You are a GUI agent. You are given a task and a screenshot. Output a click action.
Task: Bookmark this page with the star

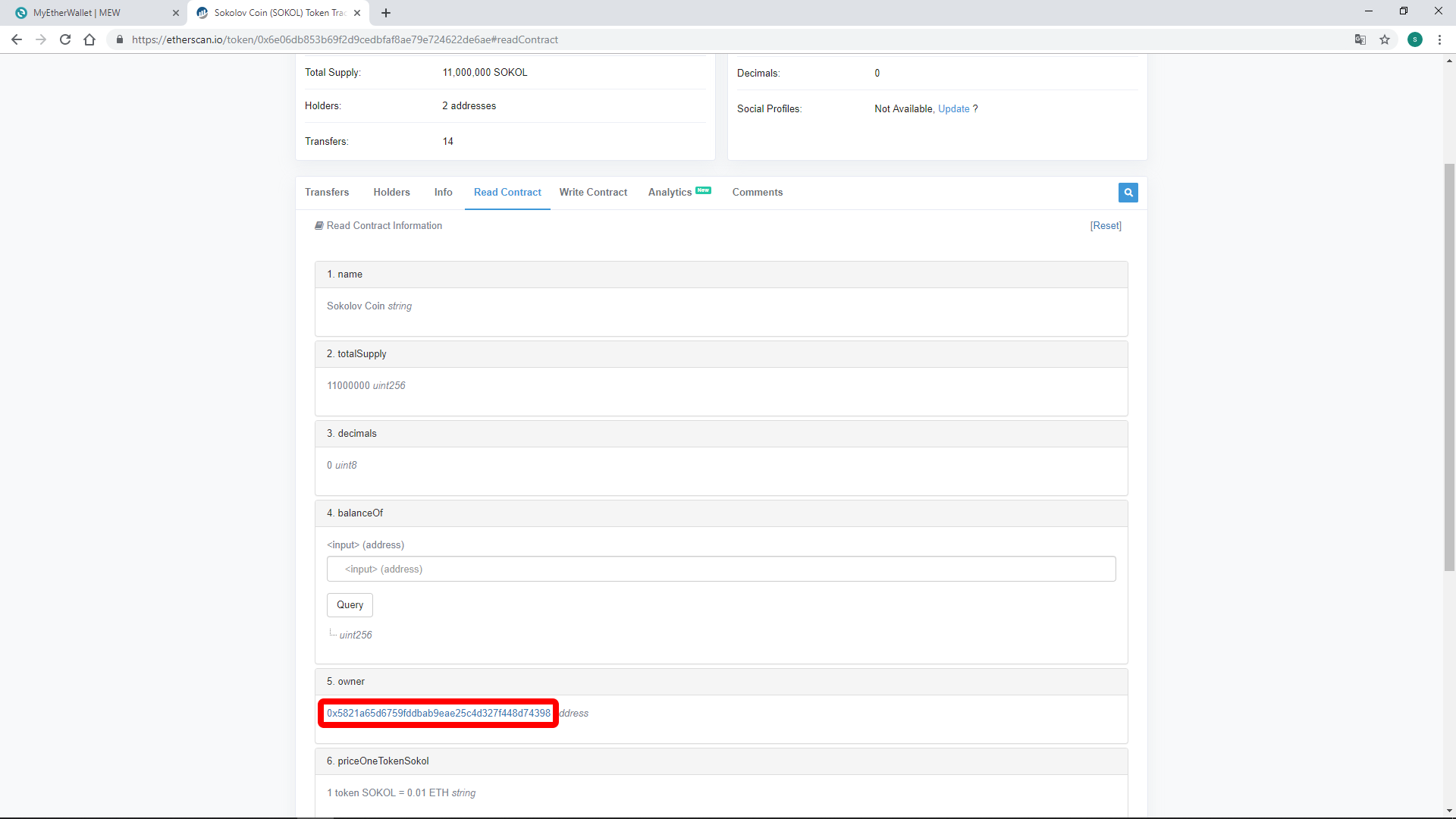pyautogui.click(x=1385, y=39)
